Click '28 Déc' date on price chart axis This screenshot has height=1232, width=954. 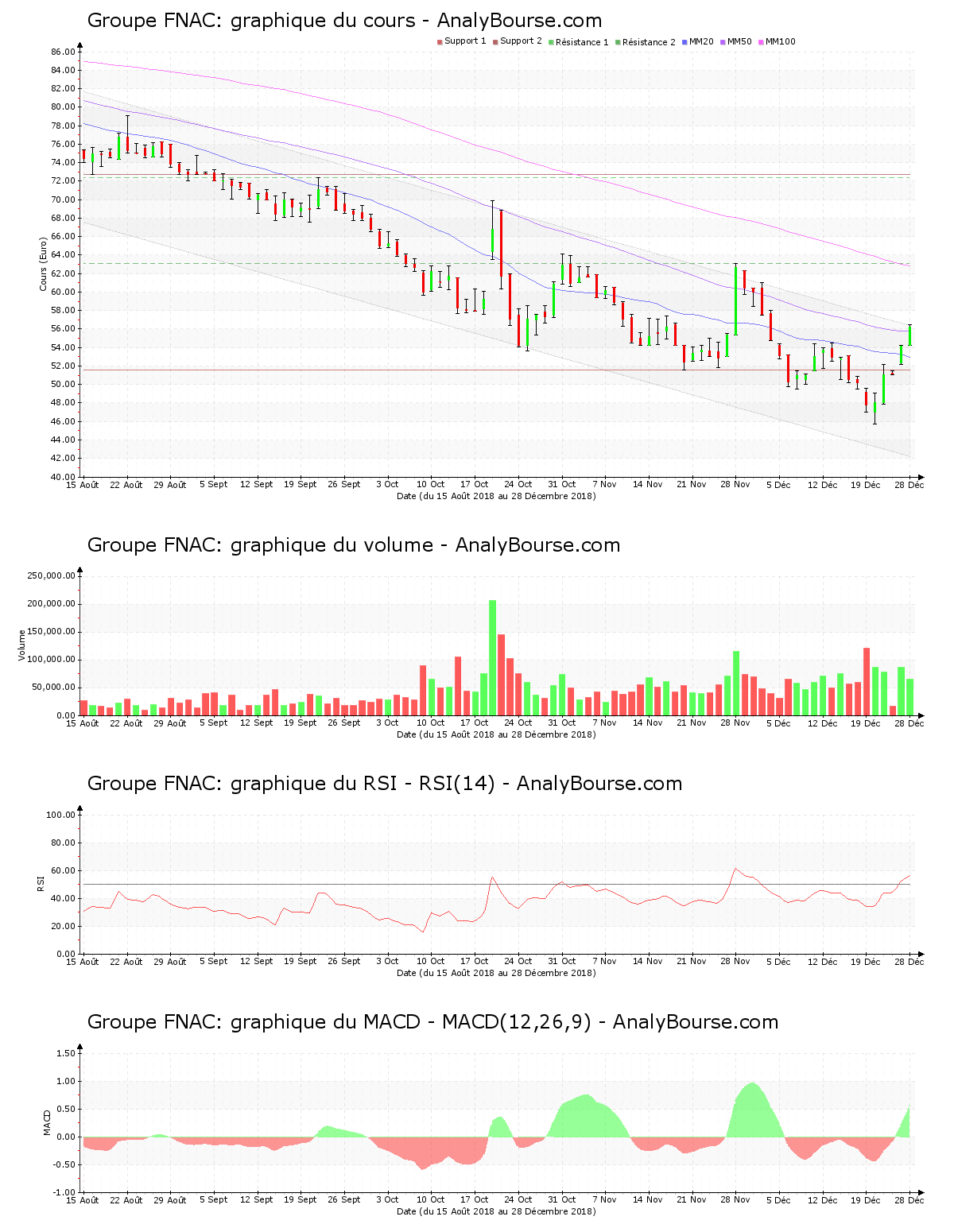tap(909, 484)
